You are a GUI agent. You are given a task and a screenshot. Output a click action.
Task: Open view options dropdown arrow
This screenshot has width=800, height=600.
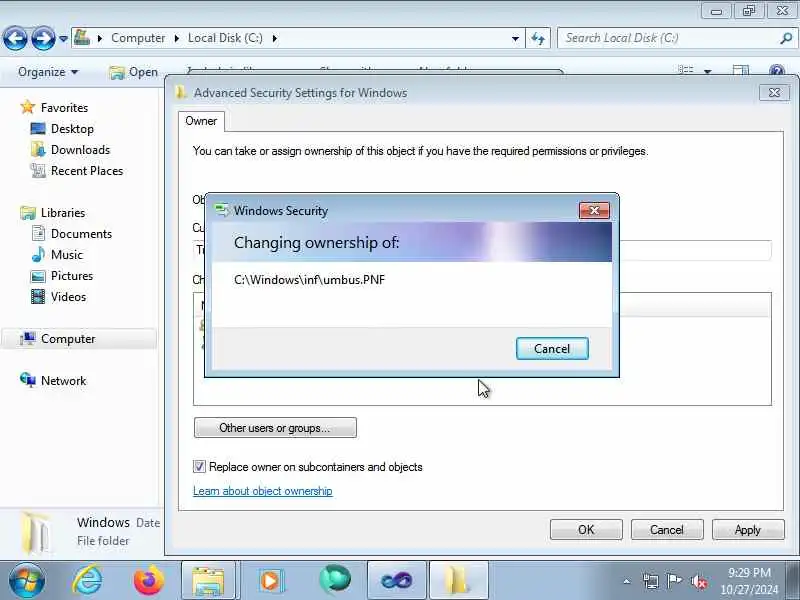click(708, 71)
